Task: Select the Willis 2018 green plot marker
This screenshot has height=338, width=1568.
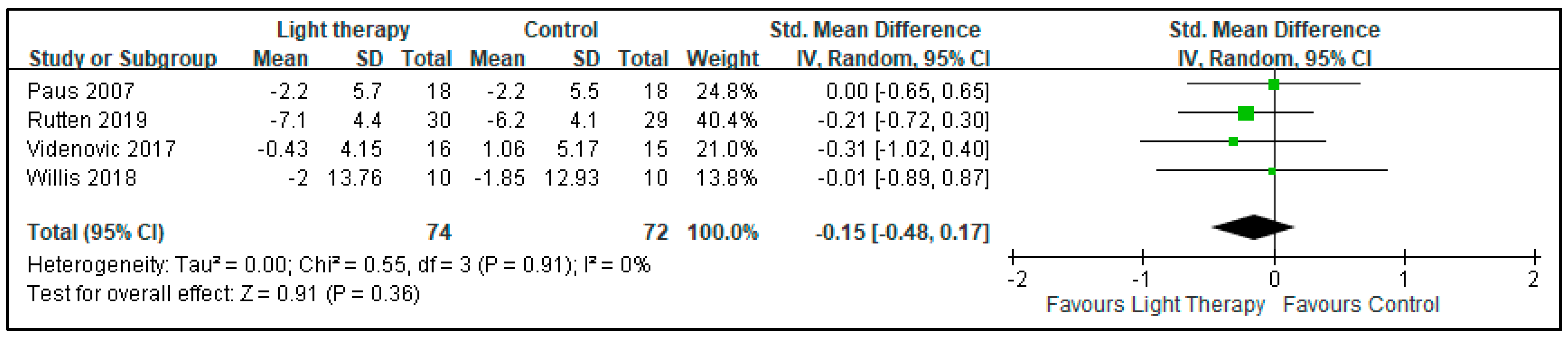Action: coord(1271,171)
